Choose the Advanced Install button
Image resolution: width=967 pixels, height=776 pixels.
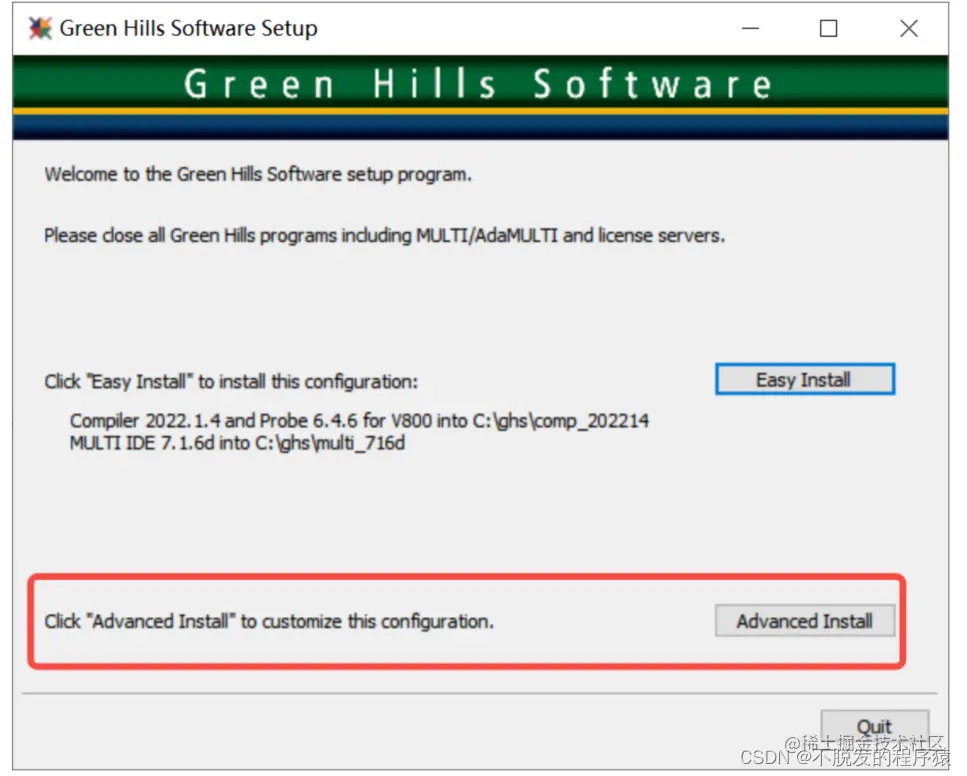pos(804,621)
